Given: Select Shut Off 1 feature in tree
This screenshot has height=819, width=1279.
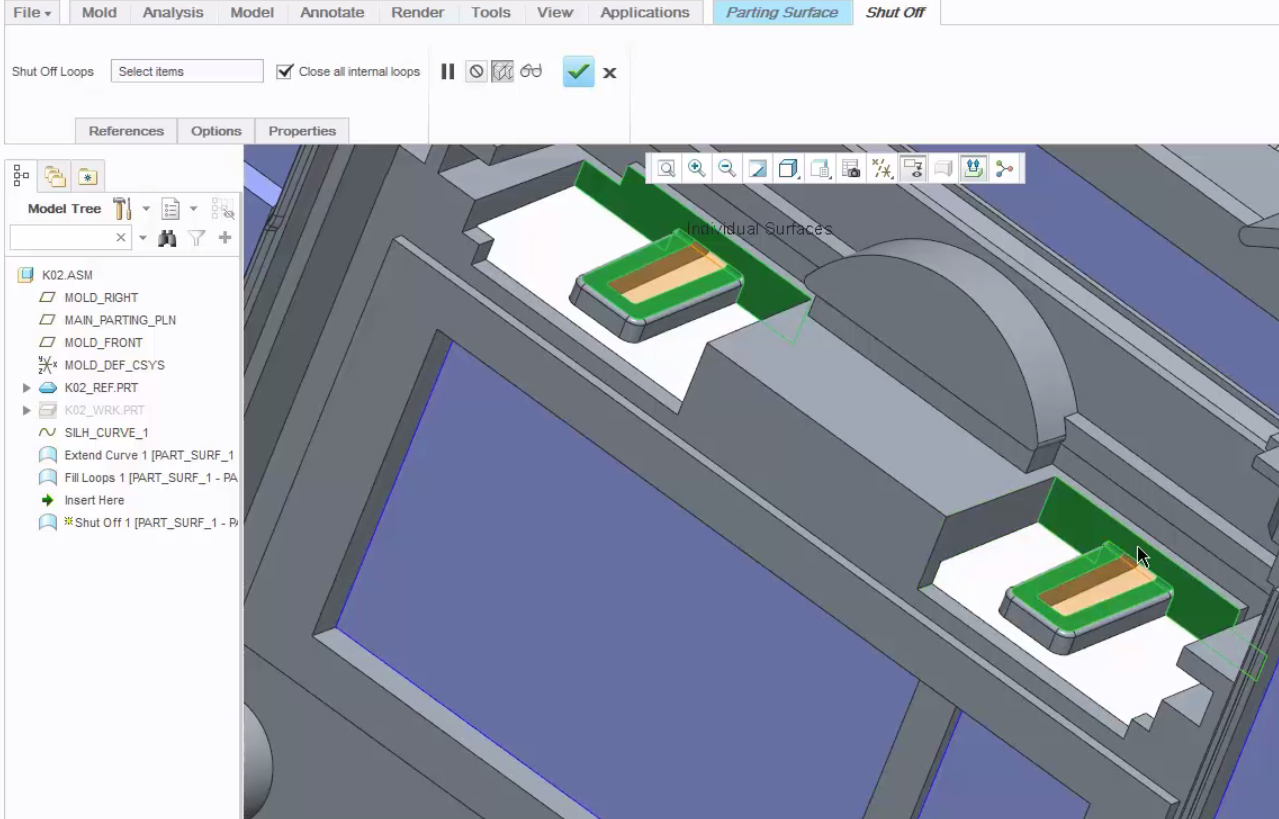Looking at the screenshot, I should click(150, 522).
